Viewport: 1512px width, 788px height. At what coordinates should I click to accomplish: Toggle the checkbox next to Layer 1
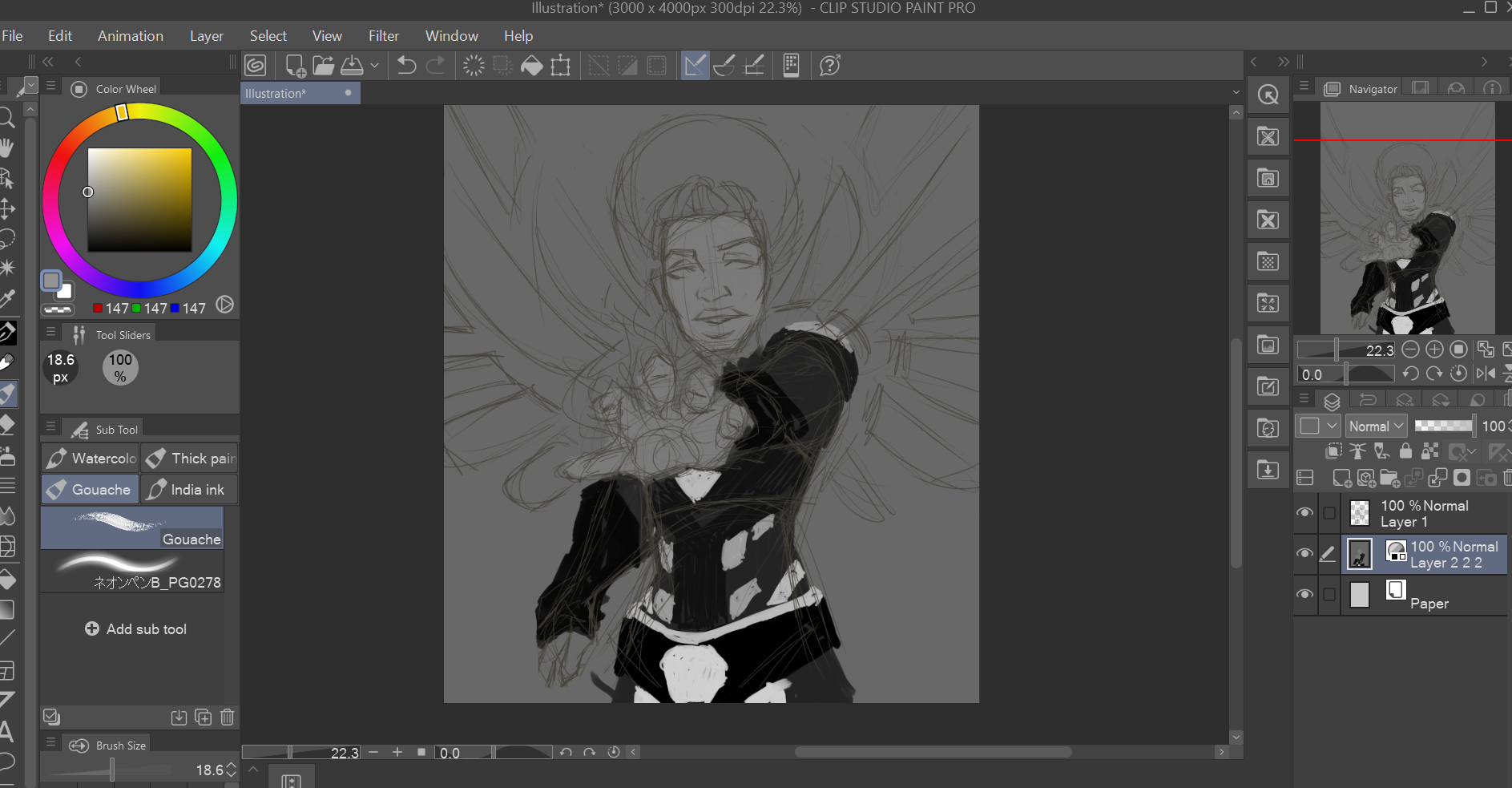click(x=1329, y=513)
